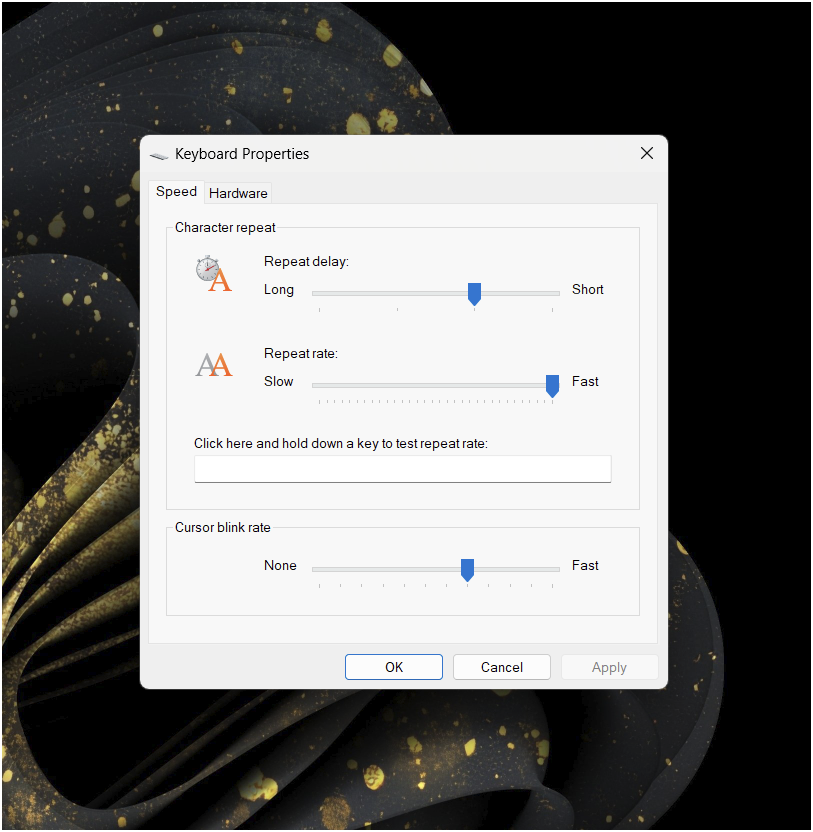Click the Apply button
Viewport: 813px width, 832px height.
(x=609, y=667)
